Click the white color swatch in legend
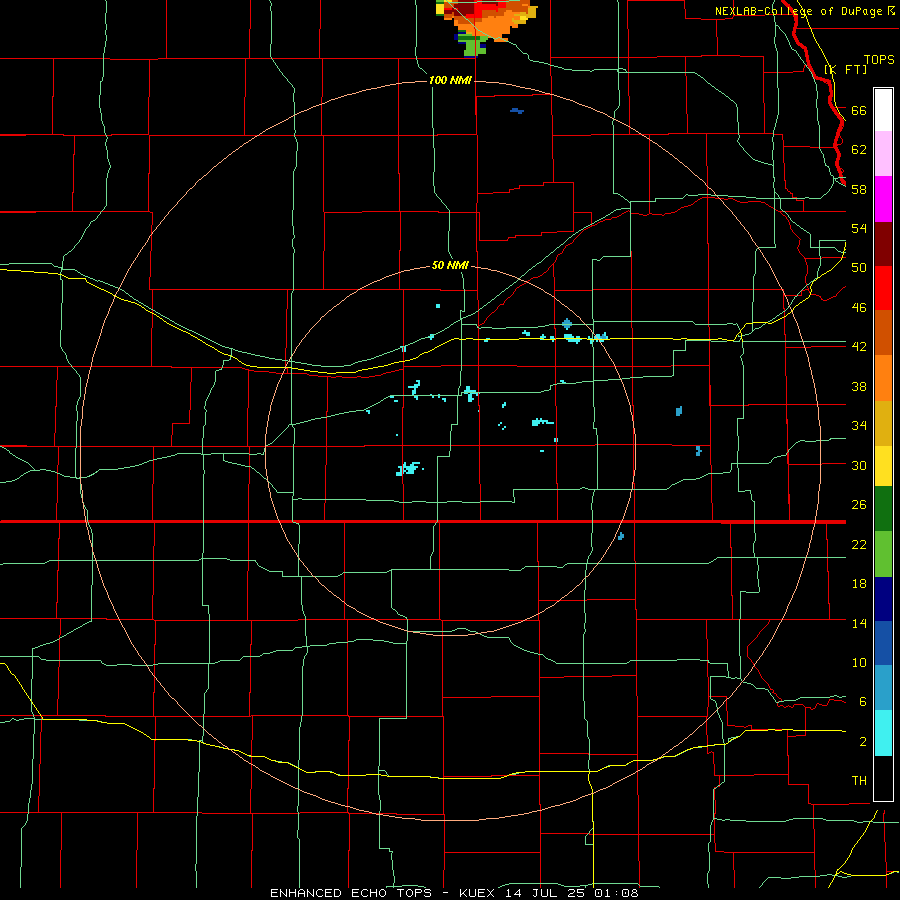The image size is (900, 900). point(883,110)
